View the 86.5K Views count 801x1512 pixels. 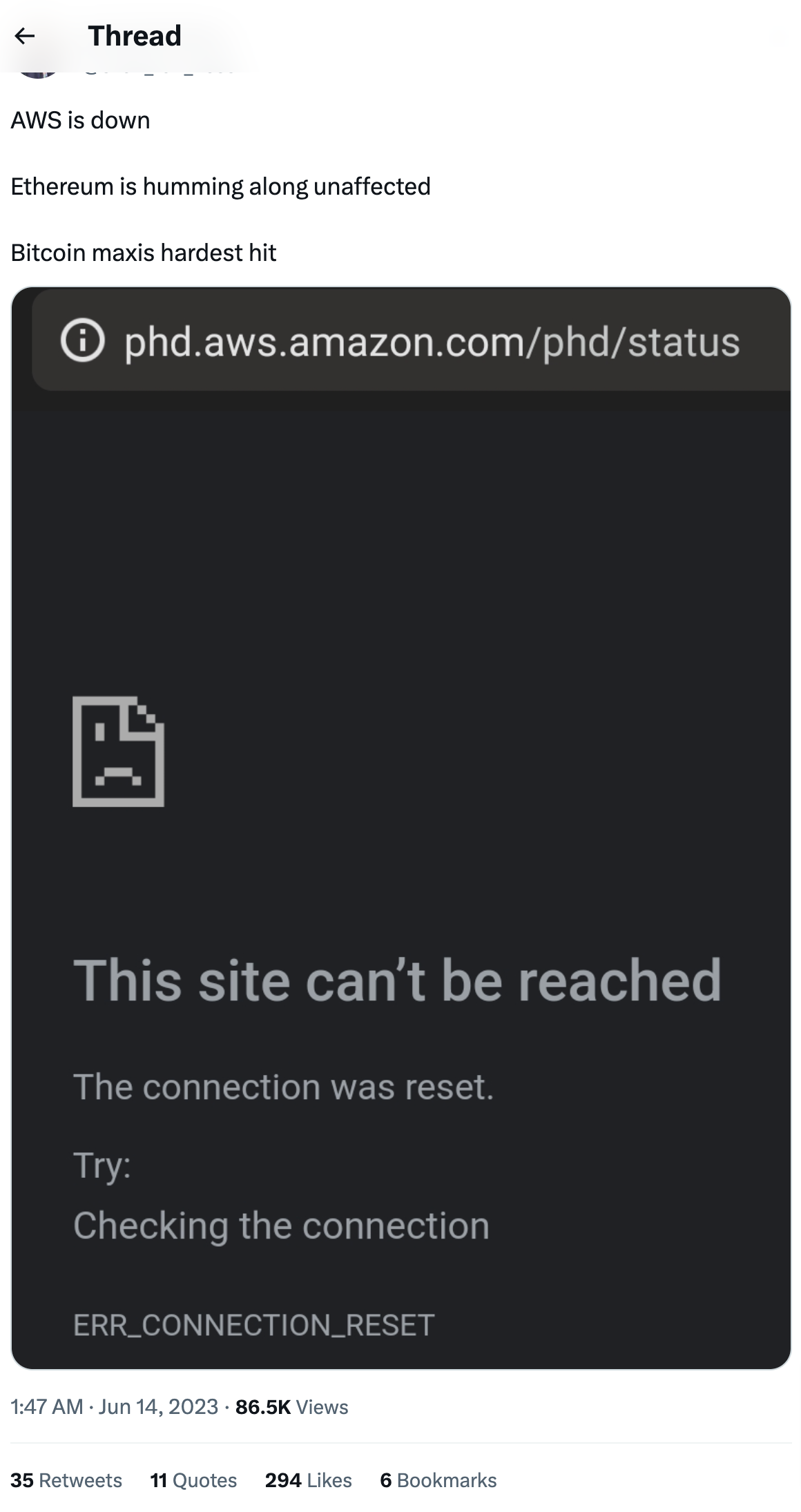point(291,1406)
